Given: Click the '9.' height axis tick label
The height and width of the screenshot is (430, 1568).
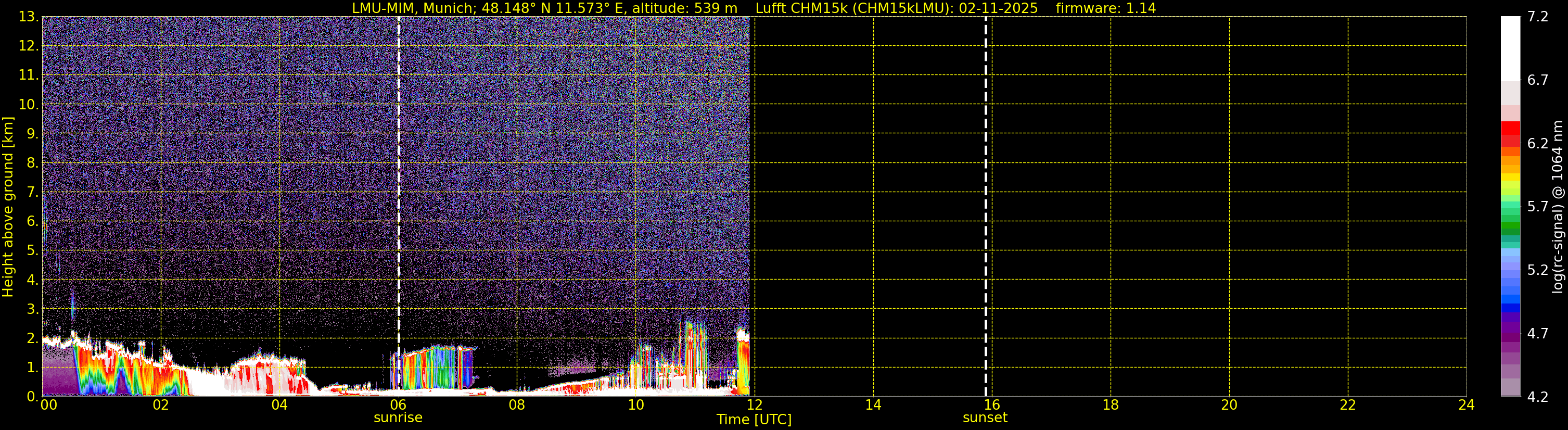Looking at the screenshot, I should (32, 134).
